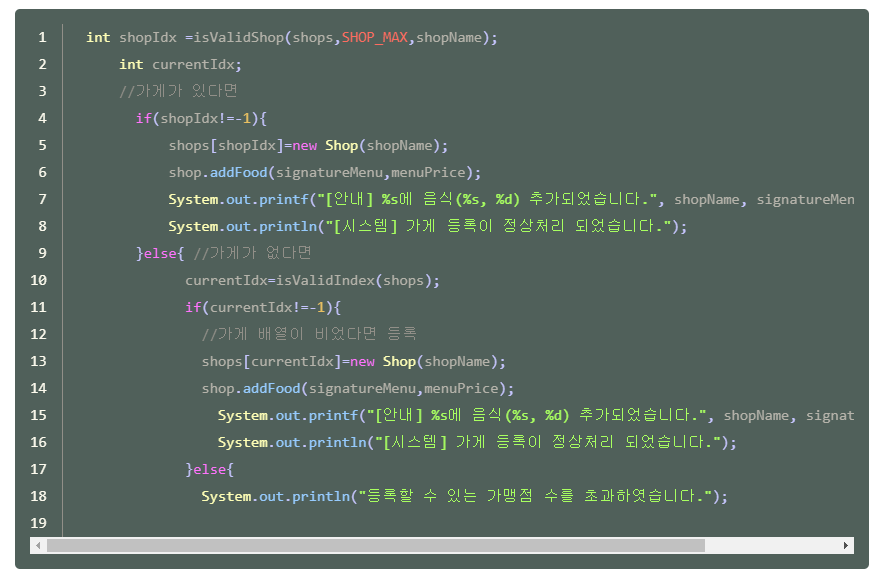Viewport: 892px width, 581px height.
Task: Click the horizontal scrollbar left arrow
Action: click(39, 546)
